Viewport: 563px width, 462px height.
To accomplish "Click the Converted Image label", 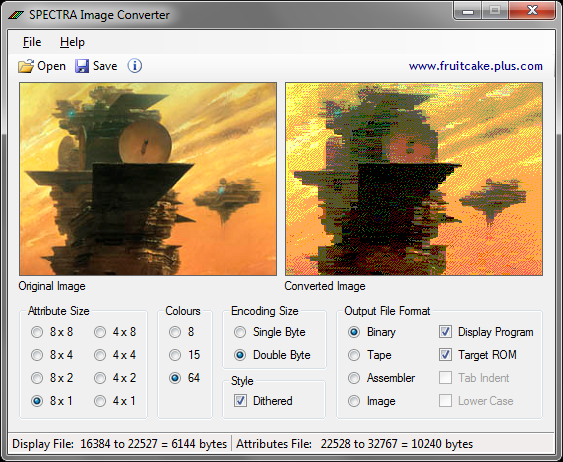I will point(325,286).
